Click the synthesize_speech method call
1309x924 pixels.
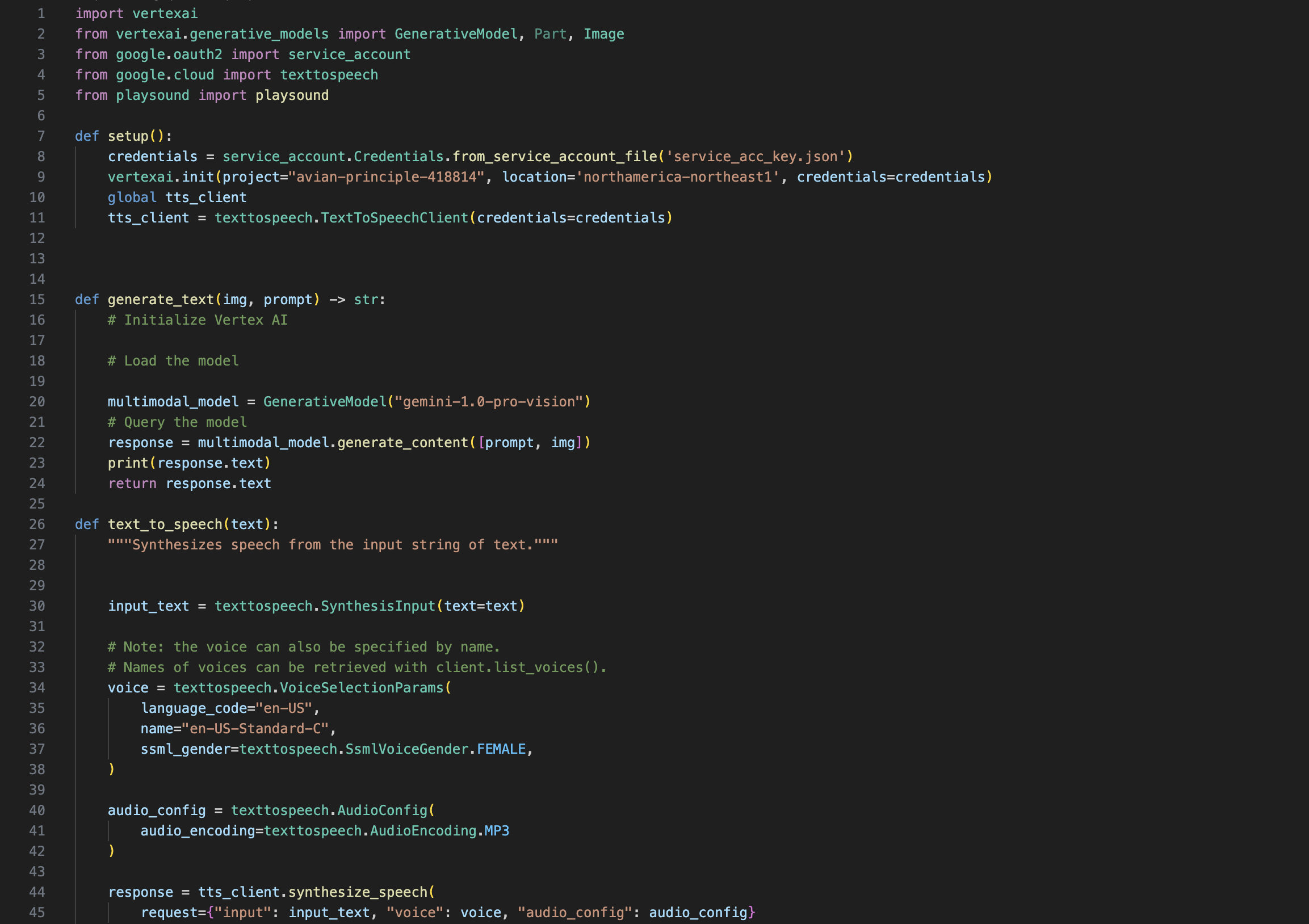(x=357, y=892)
